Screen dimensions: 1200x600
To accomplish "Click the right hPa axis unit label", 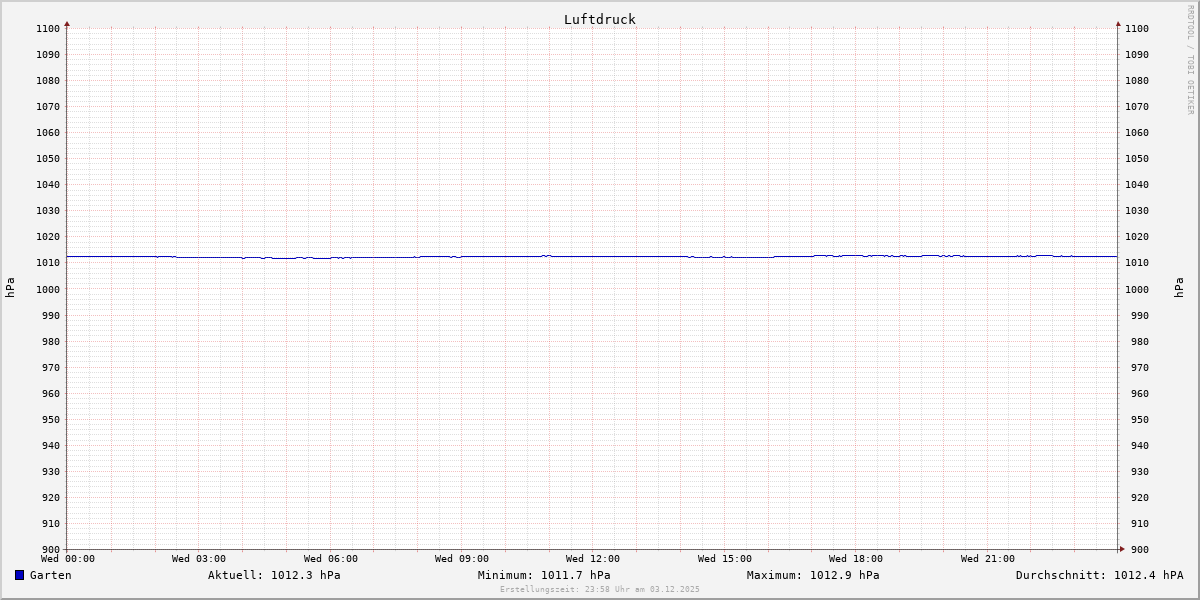I will [1180, 288].
